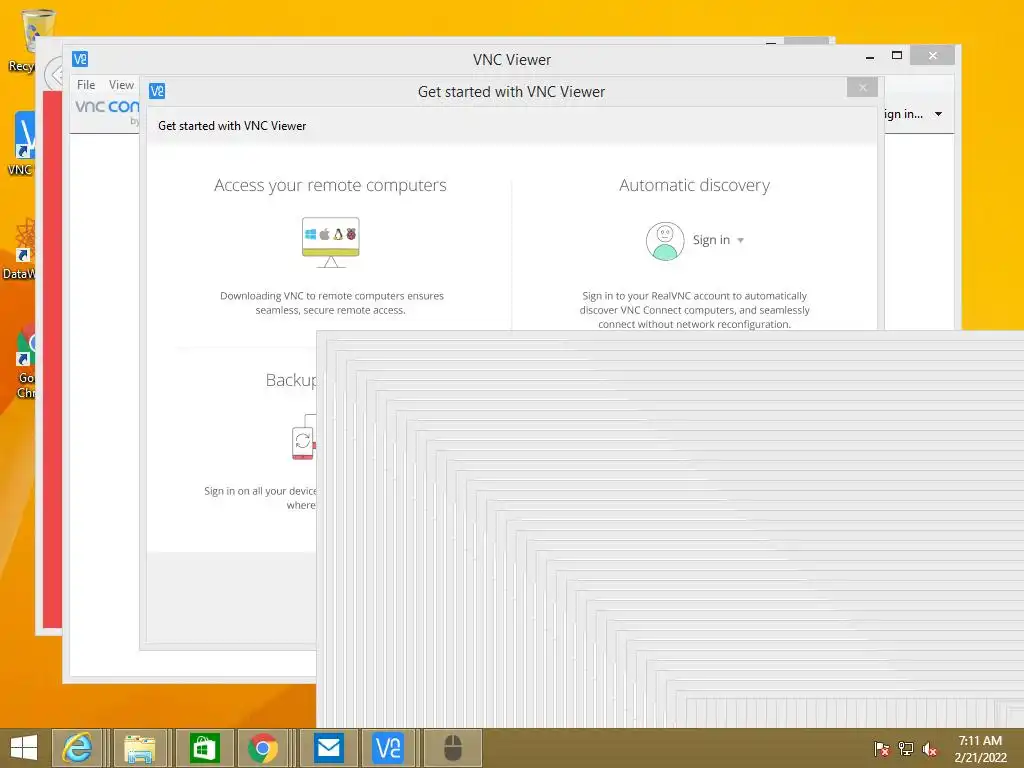
Task: Open File Explorer from the taskbar
Action: click(x=139, y=748)
